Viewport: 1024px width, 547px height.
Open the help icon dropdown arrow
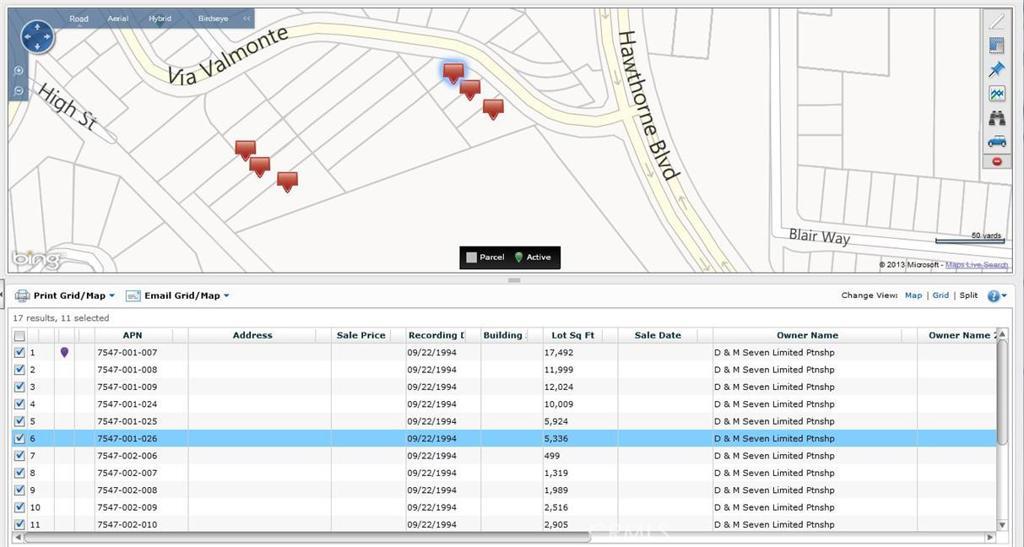1004,296
